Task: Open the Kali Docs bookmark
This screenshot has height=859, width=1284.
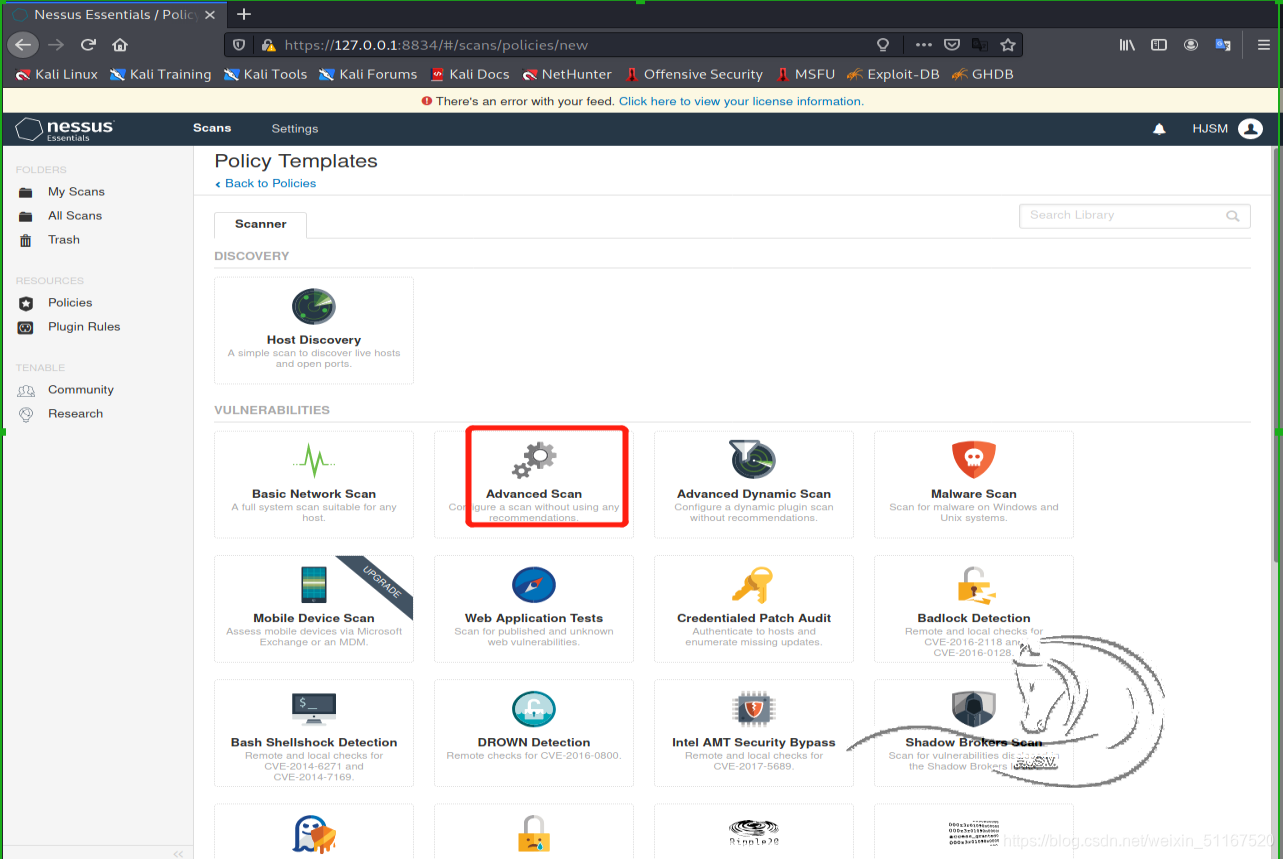Action: (x=470, y=74)
